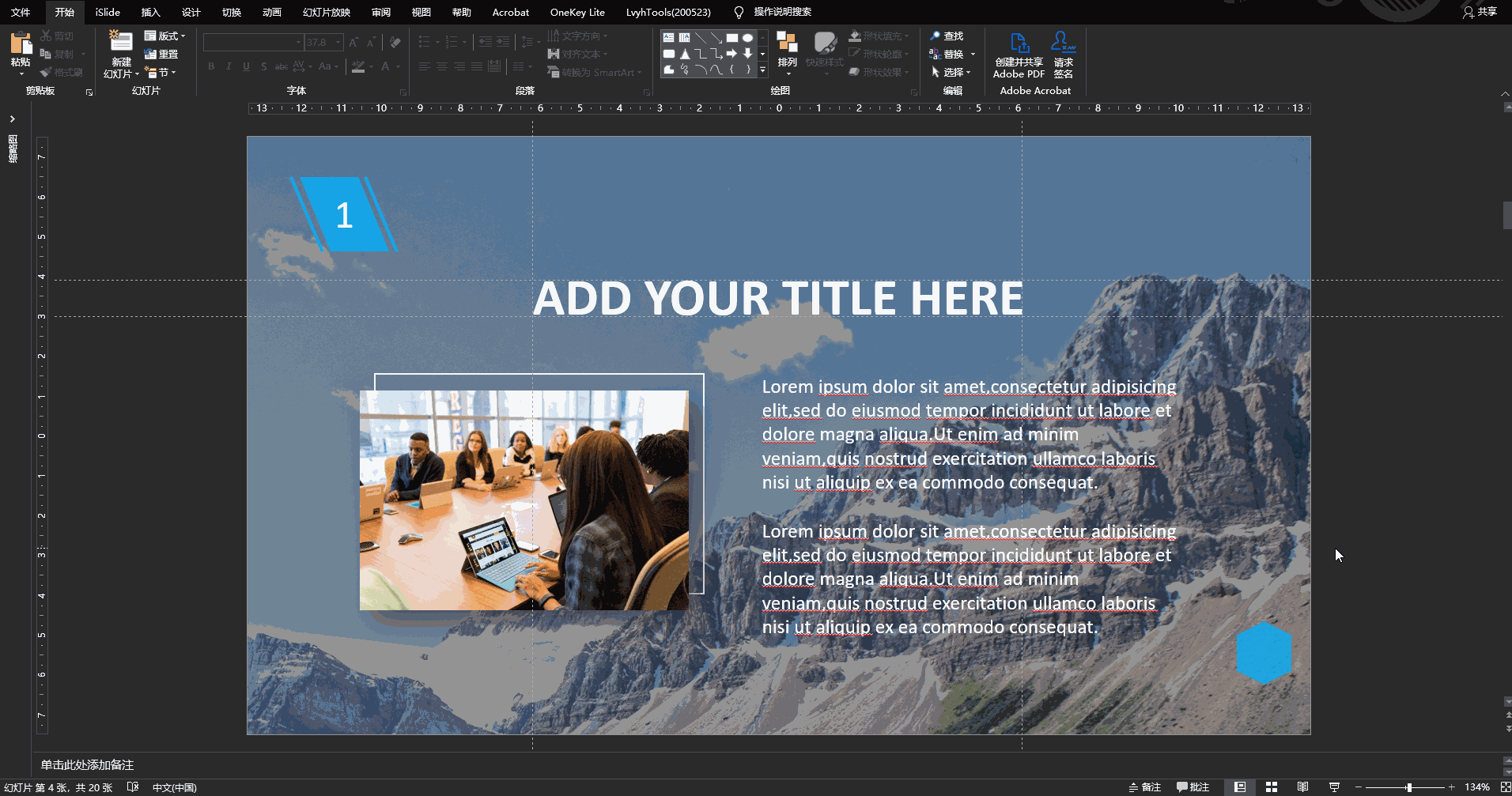This screenshot has height=796, width=1512.
Task: Click zoom in plus button
Action: point(1452,787)
